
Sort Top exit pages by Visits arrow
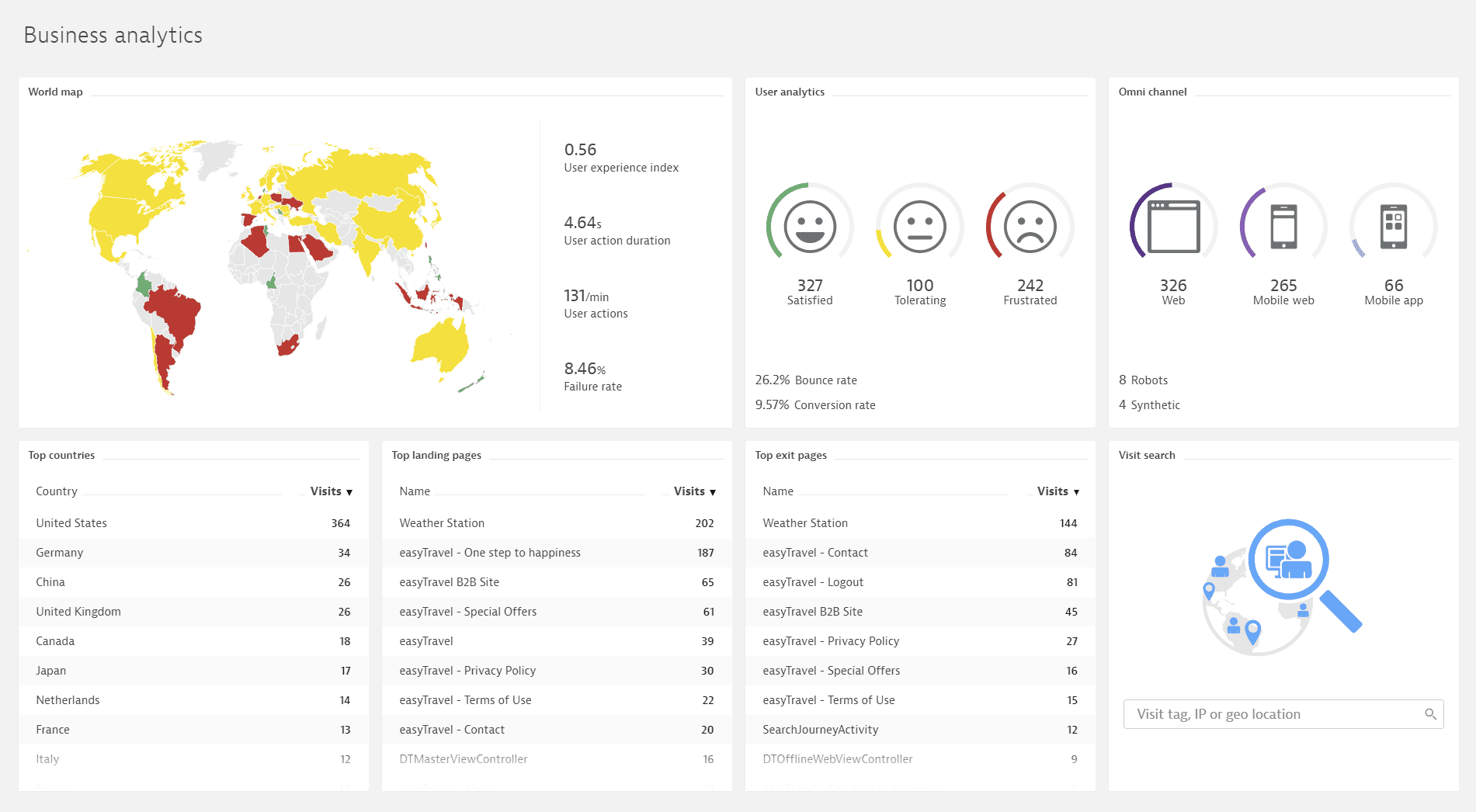pos(1076,492)
